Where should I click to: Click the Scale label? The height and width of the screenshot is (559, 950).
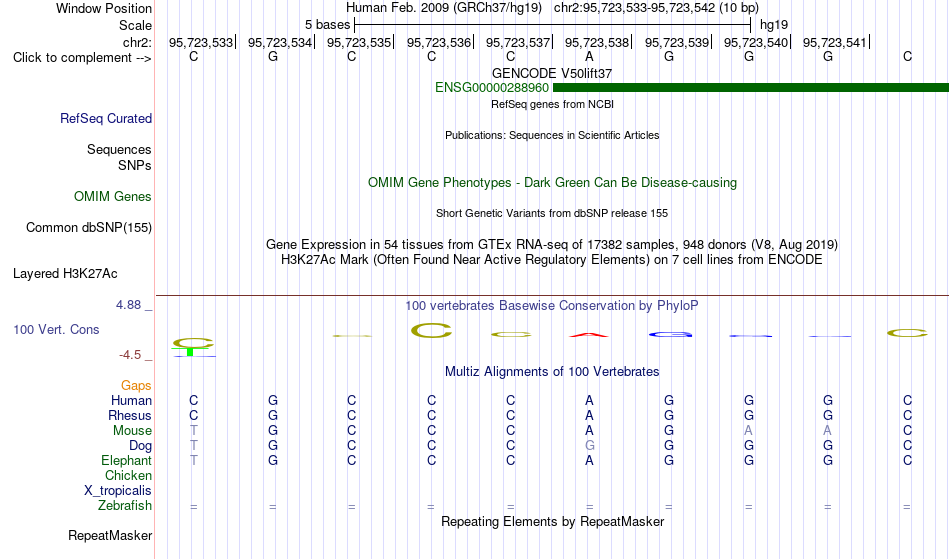tap(136, 25)
